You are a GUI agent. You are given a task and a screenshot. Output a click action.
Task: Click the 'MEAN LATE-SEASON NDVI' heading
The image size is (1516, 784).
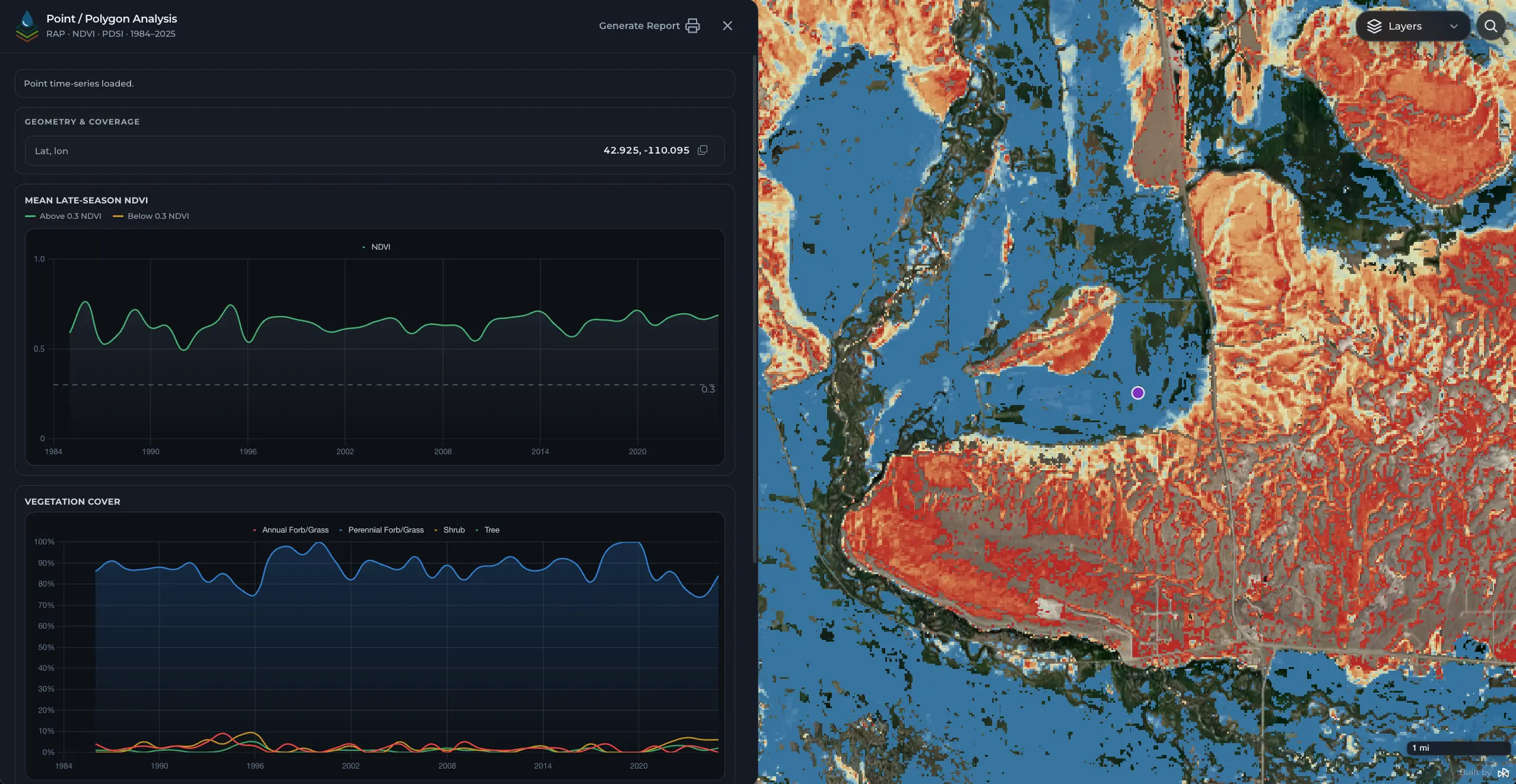coord(87,200)
